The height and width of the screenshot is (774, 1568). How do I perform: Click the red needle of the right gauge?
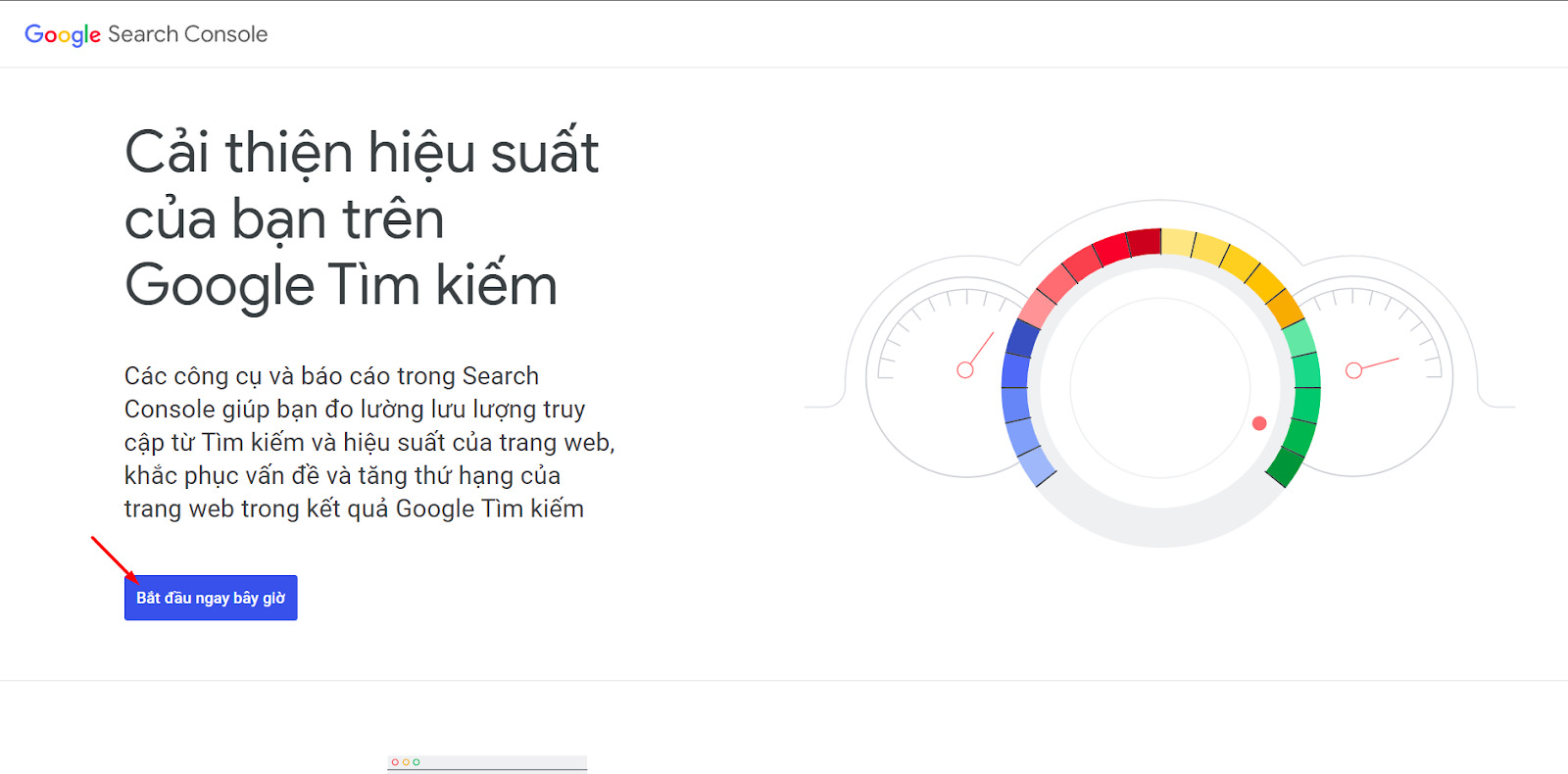click(x=1377, y=364)
